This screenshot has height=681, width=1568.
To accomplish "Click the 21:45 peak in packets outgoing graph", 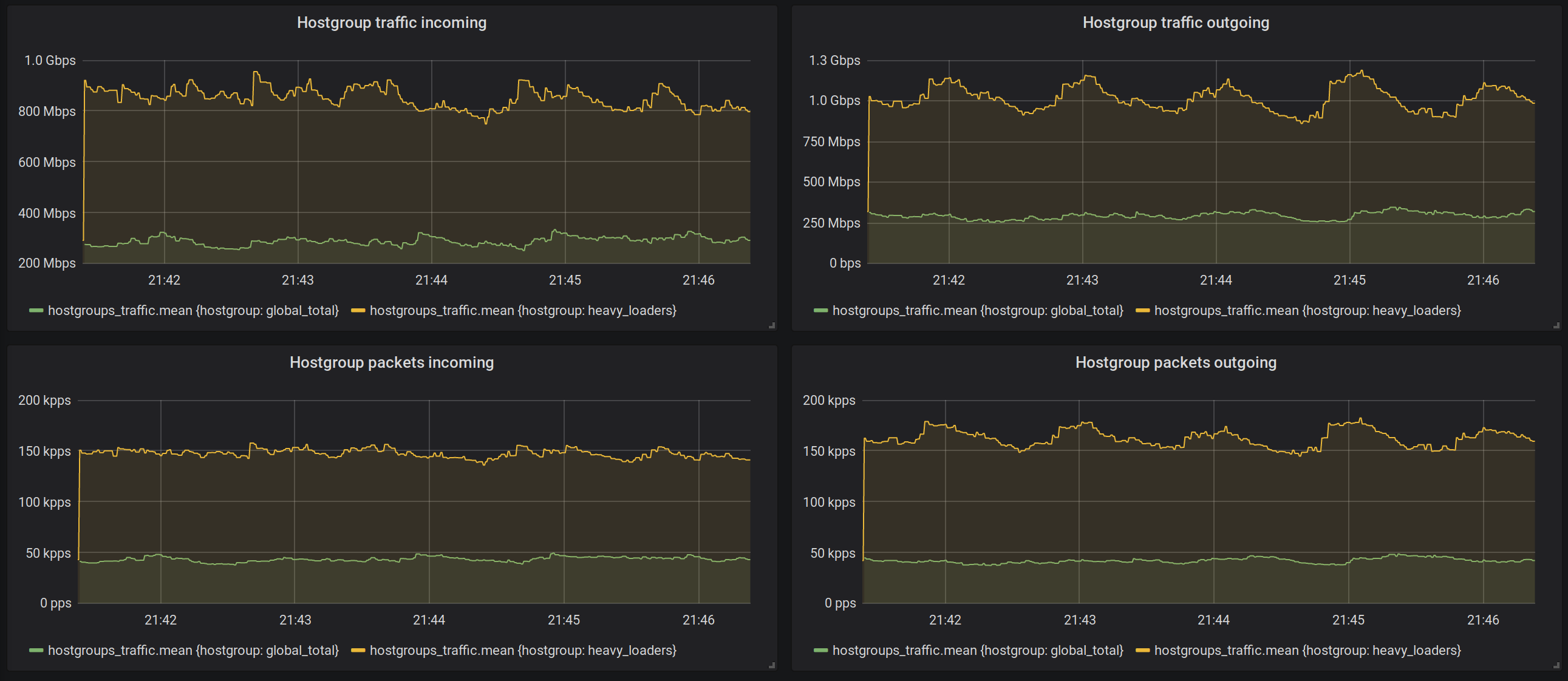I will coord(1360,419).
